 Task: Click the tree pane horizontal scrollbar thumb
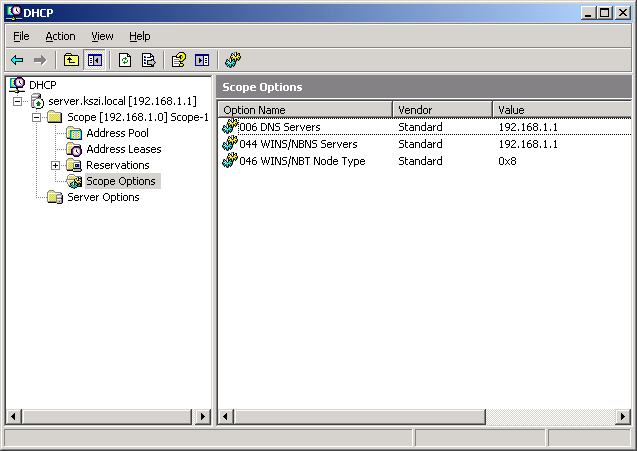(107, 416)
